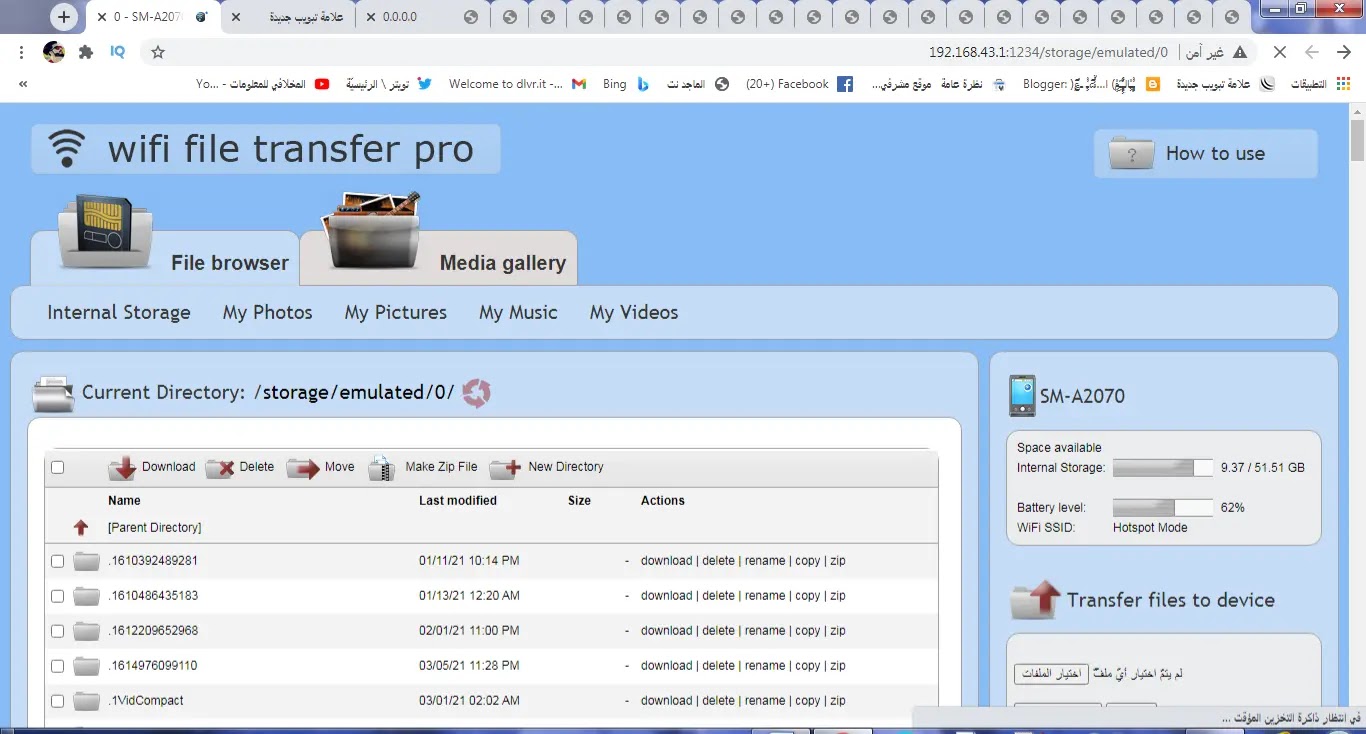
Task: Click the Download toolbar arrow icon
Action: click(x=123, y=468)
